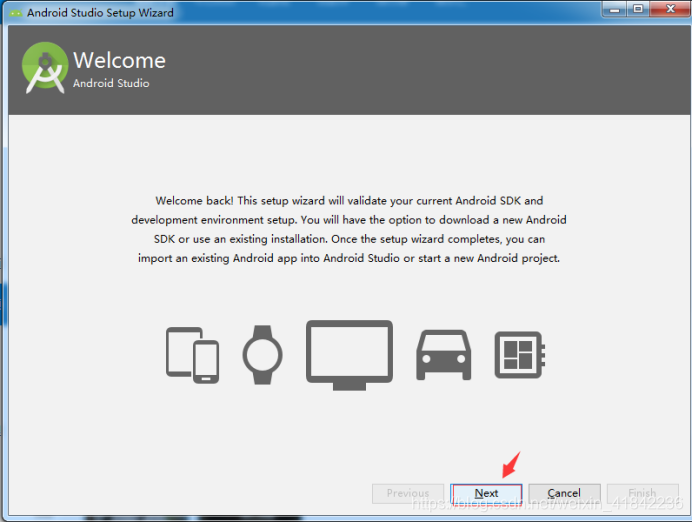Viewport: 693px width, 522px height.
Task: Click the Next button
Action: (x=486, y=493)
